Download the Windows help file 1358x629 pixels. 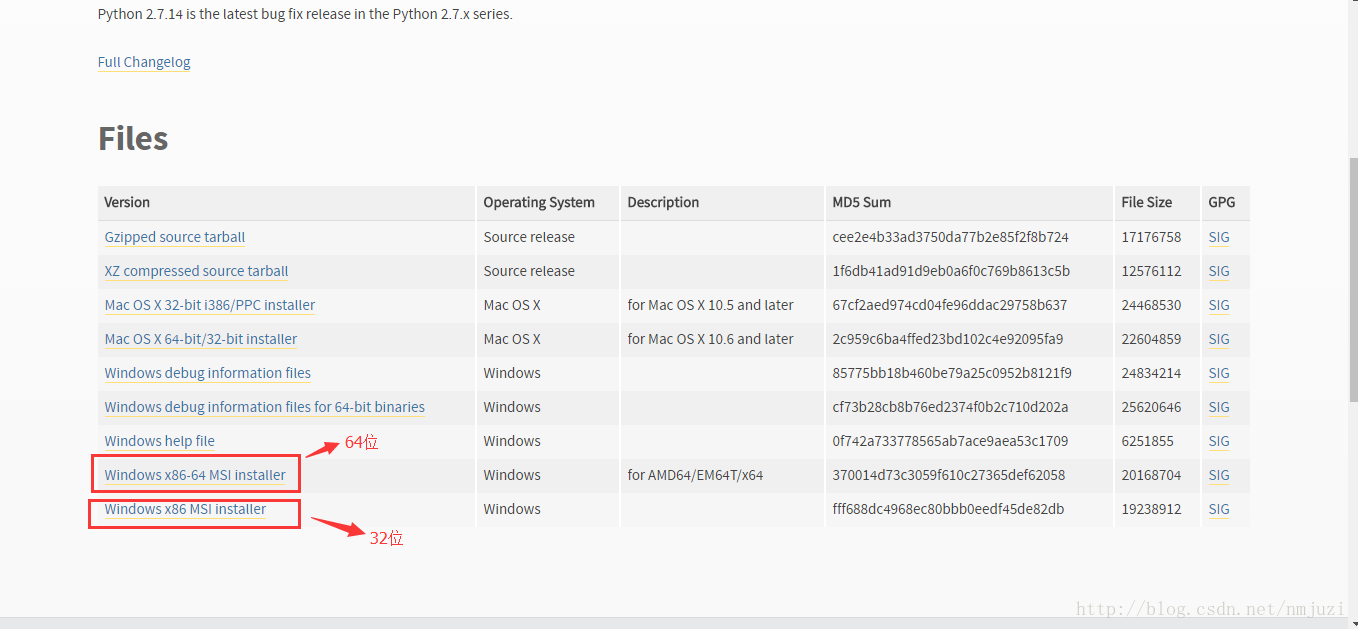click(x=160, y=441)
